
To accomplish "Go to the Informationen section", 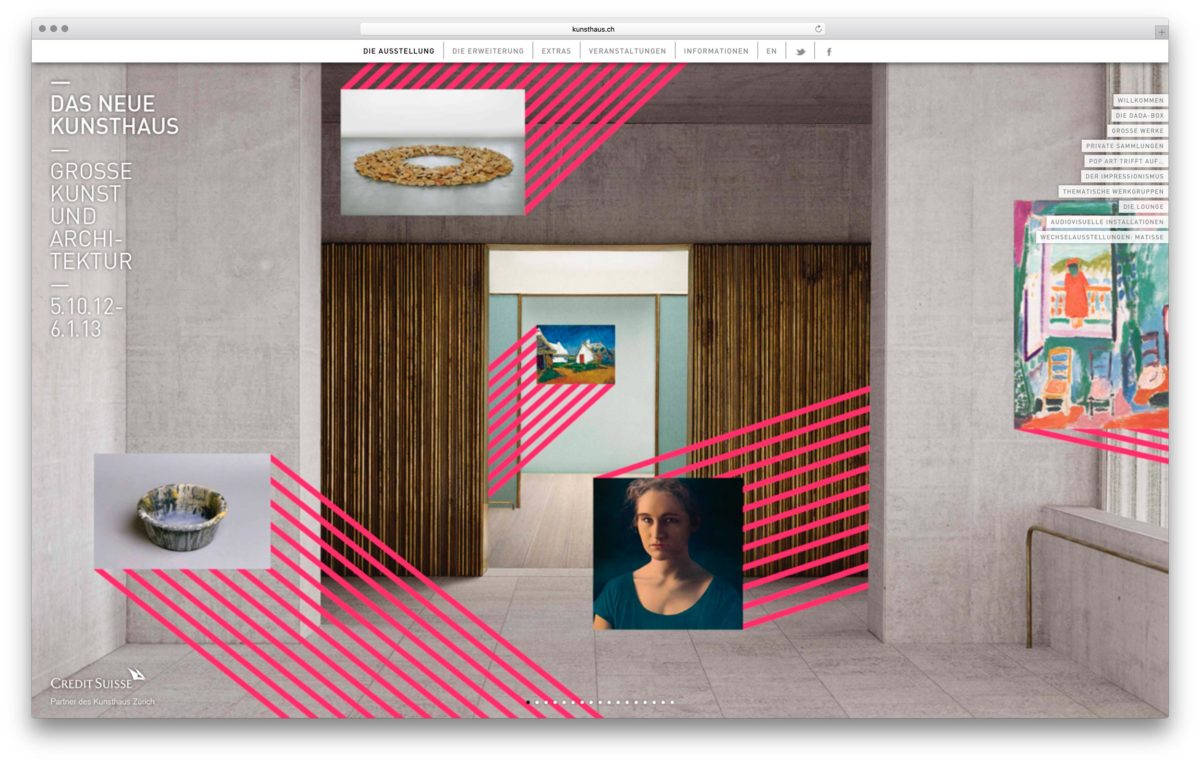I will tap(716, 51).
